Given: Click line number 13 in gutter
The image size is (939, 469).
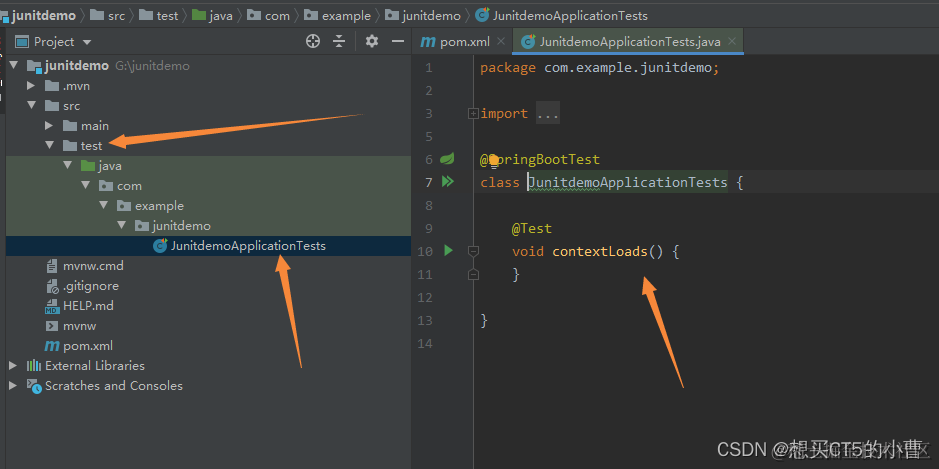Looking at the screenshot, I should pos(424,320).
